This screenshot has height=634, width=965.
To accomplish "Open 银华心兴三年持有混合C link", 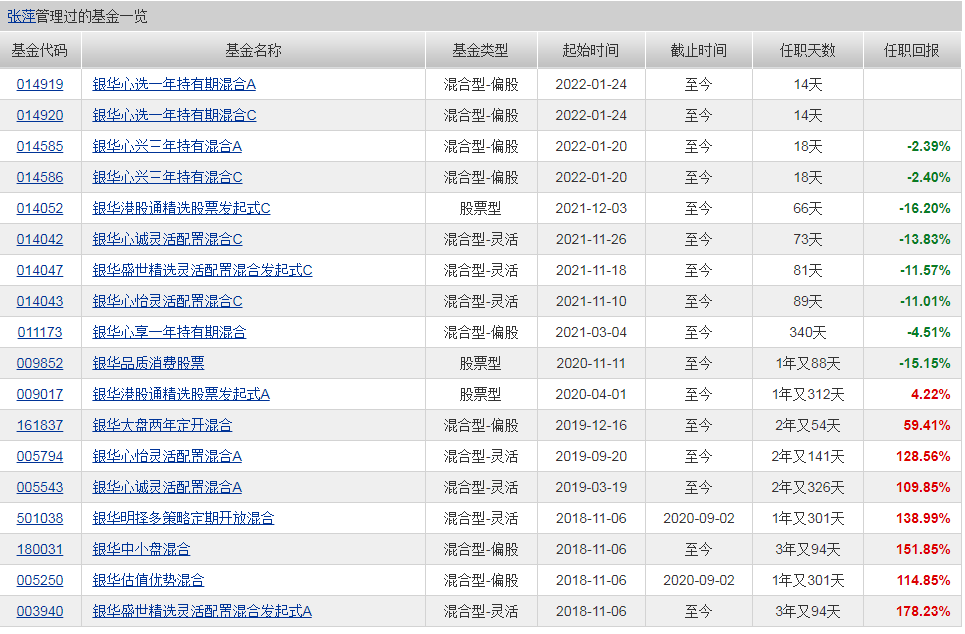I will [x=167, y=178].
